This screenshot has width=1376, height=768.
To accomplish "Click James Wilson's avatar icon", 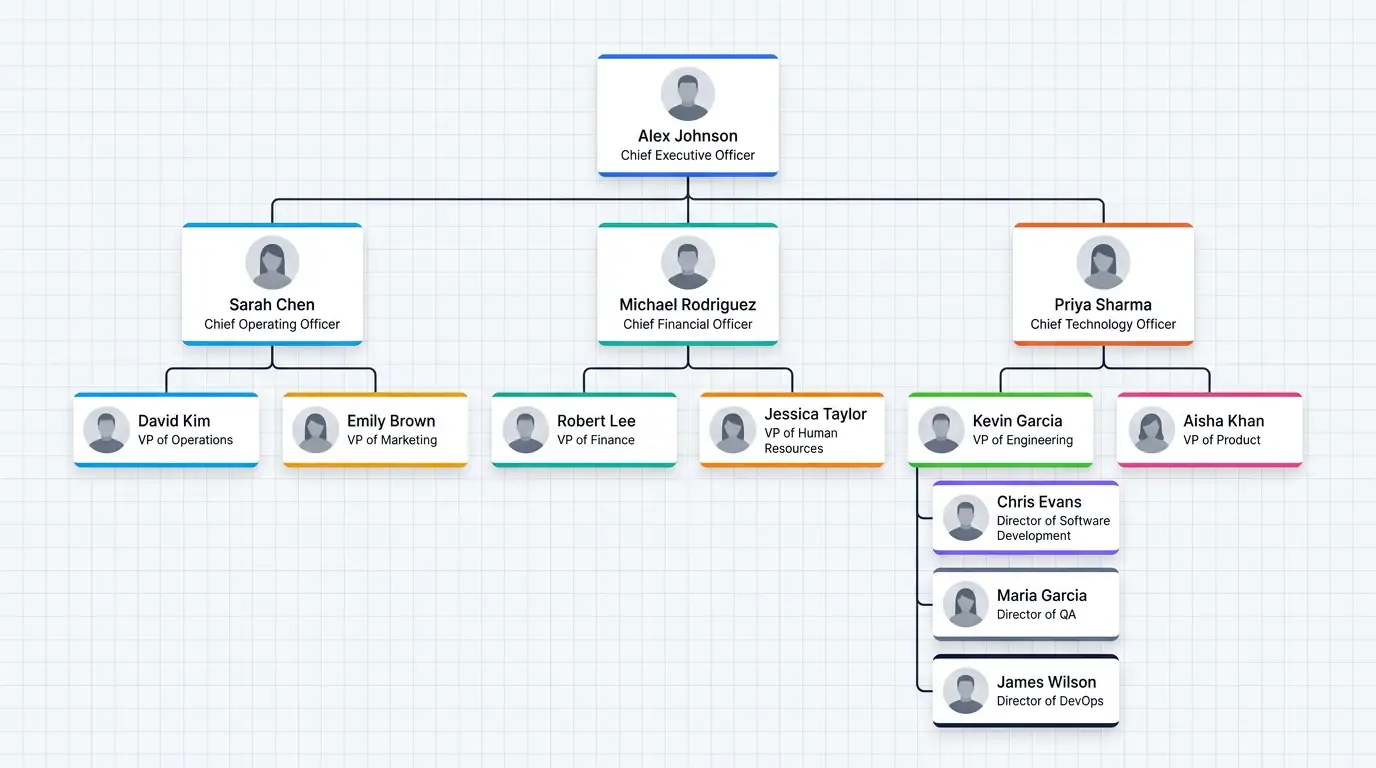I will pos(965,691).
